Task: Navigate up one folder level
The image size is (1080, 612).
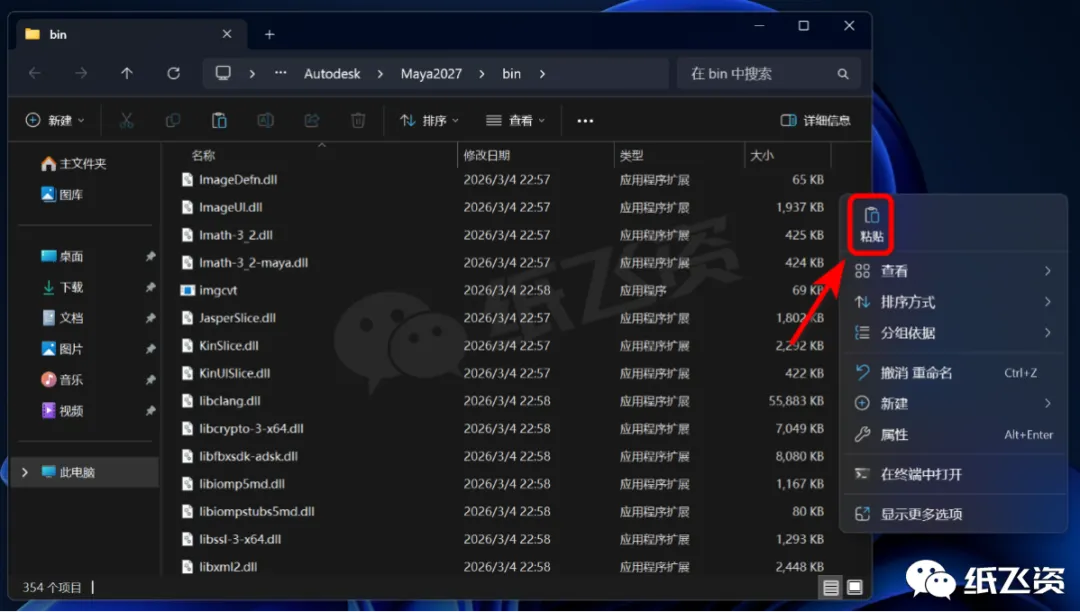Action: pyautogui.click(x=127, y=73)
